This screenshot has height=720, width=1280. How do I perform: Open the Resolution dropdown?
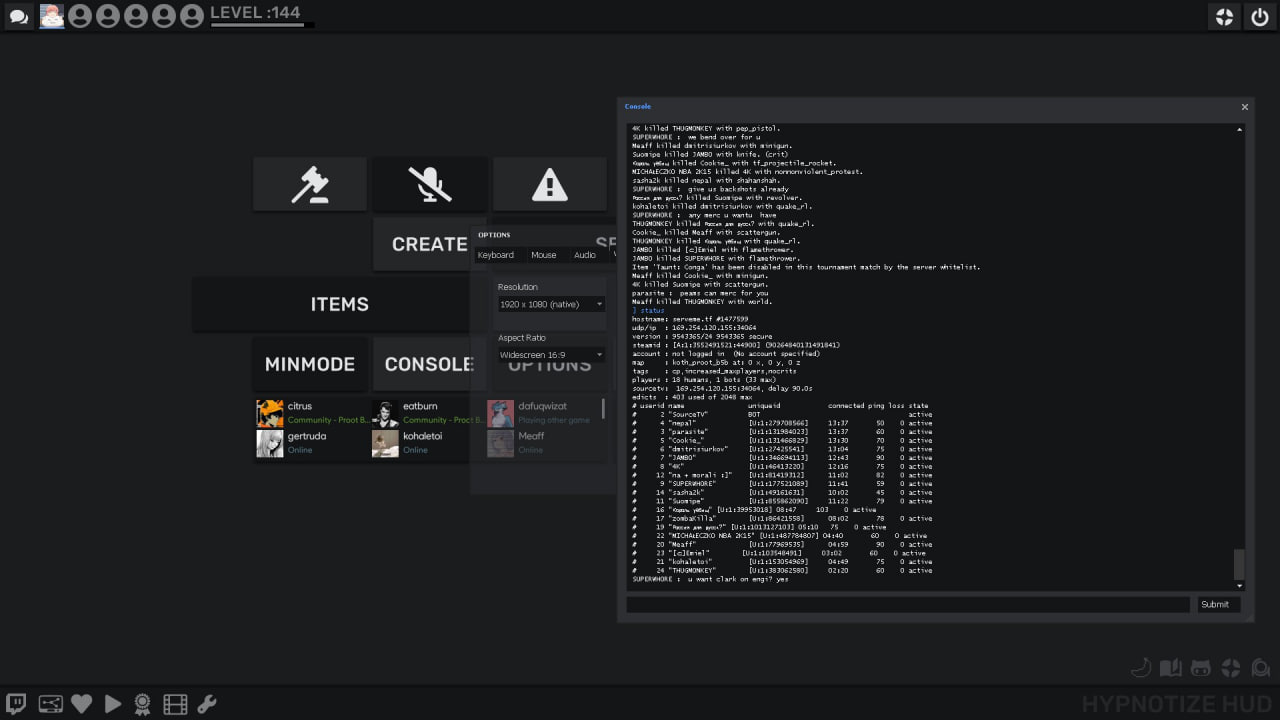coord(551,304)
